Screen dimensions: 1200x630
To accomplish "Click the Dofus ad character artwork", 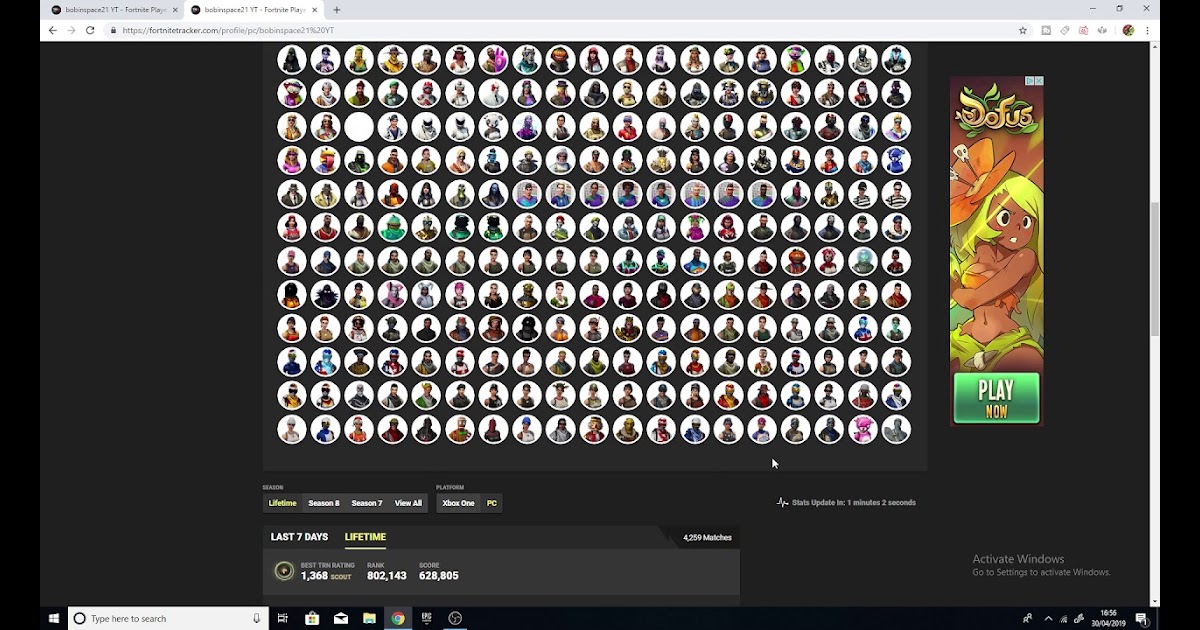I will 996,250.
